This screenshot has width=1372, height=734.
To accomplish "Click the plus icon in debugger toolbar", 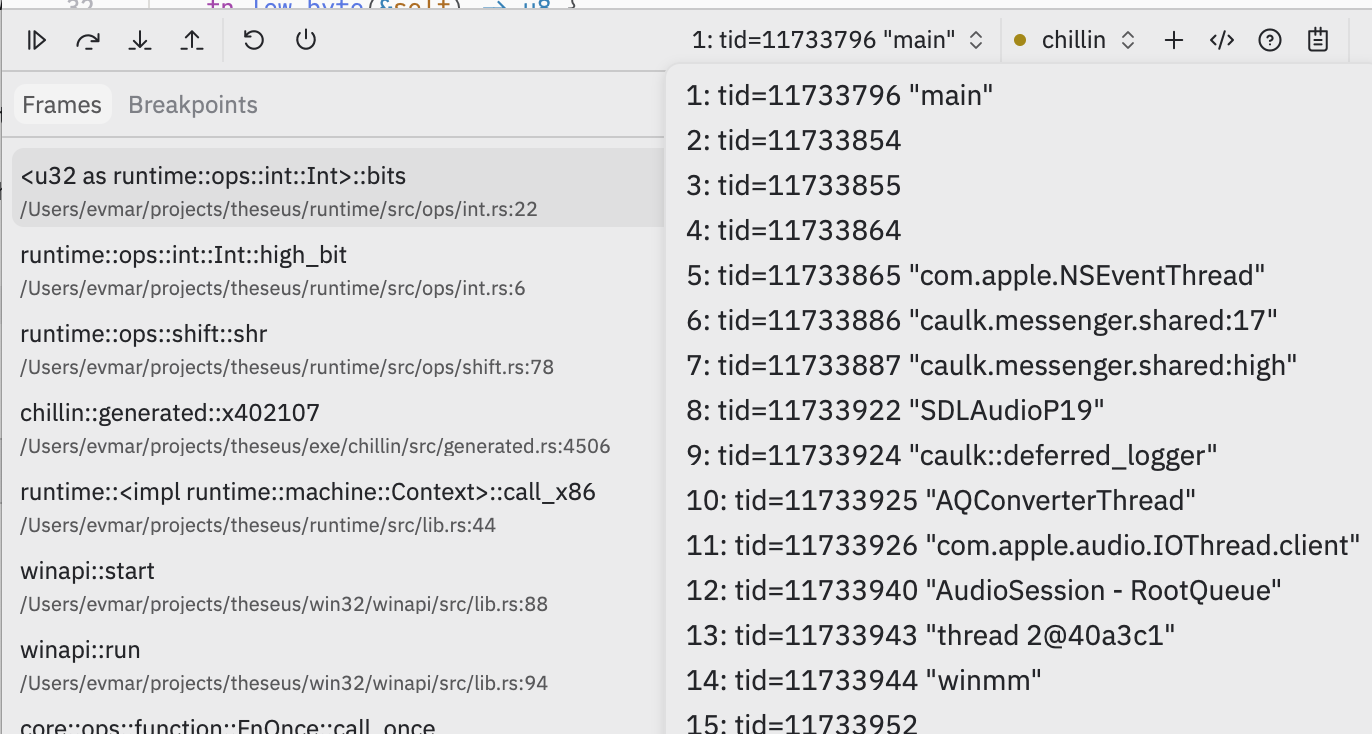I will click(1174, 40).
